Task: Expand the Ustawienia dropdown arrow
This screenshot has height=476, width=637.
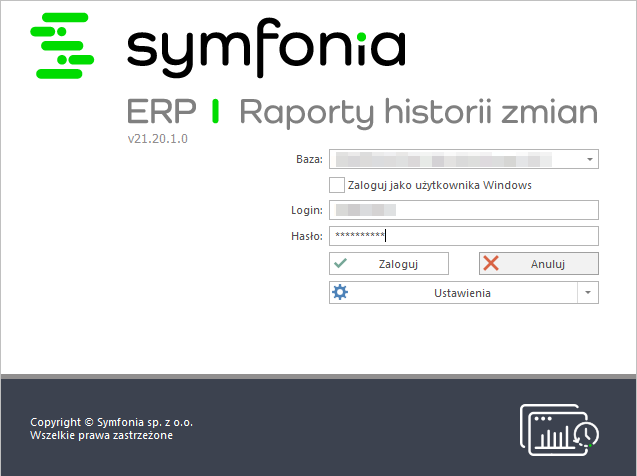Action: [588, 292]
